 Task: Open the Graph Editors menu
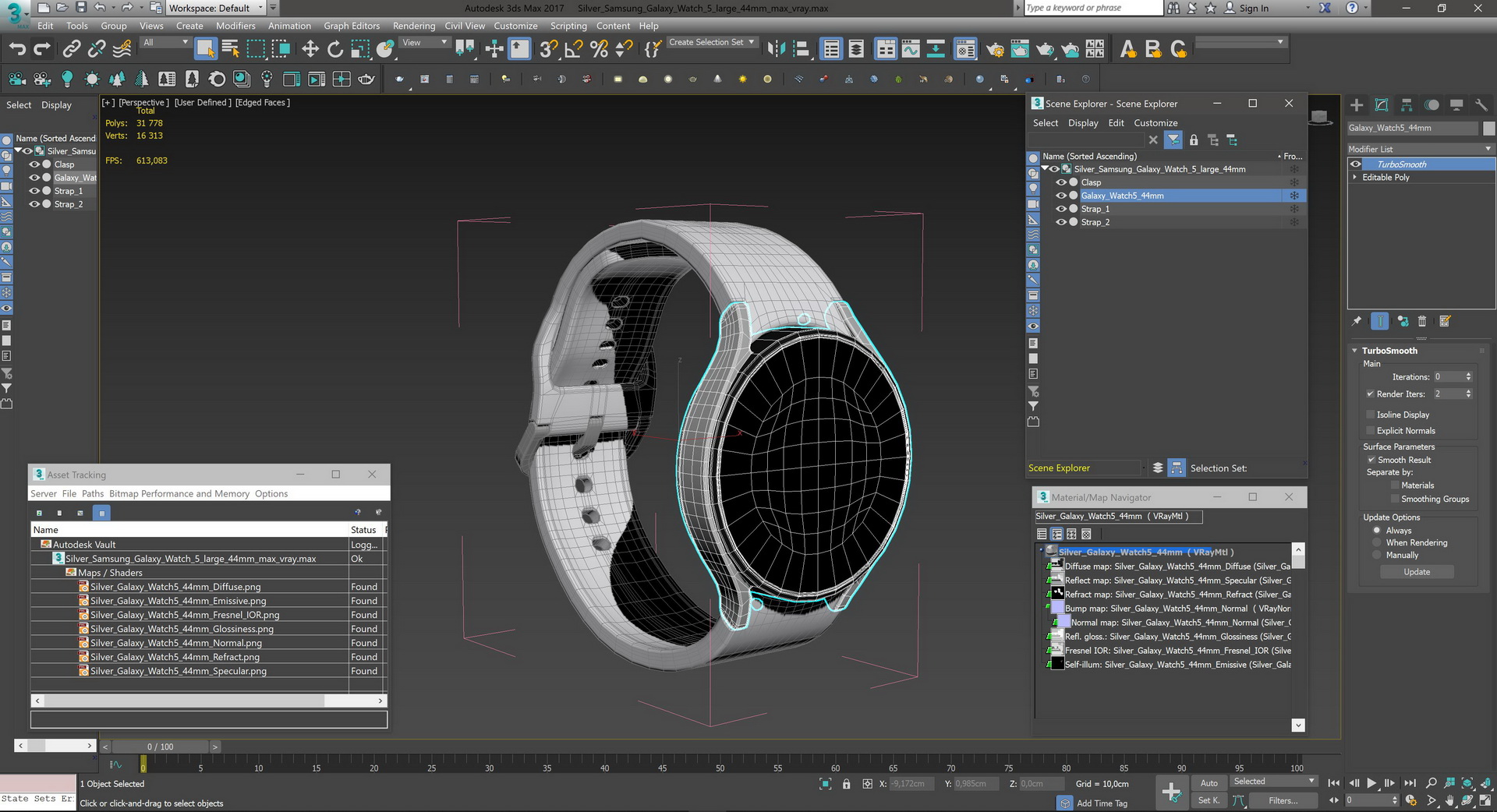(352, 26)
